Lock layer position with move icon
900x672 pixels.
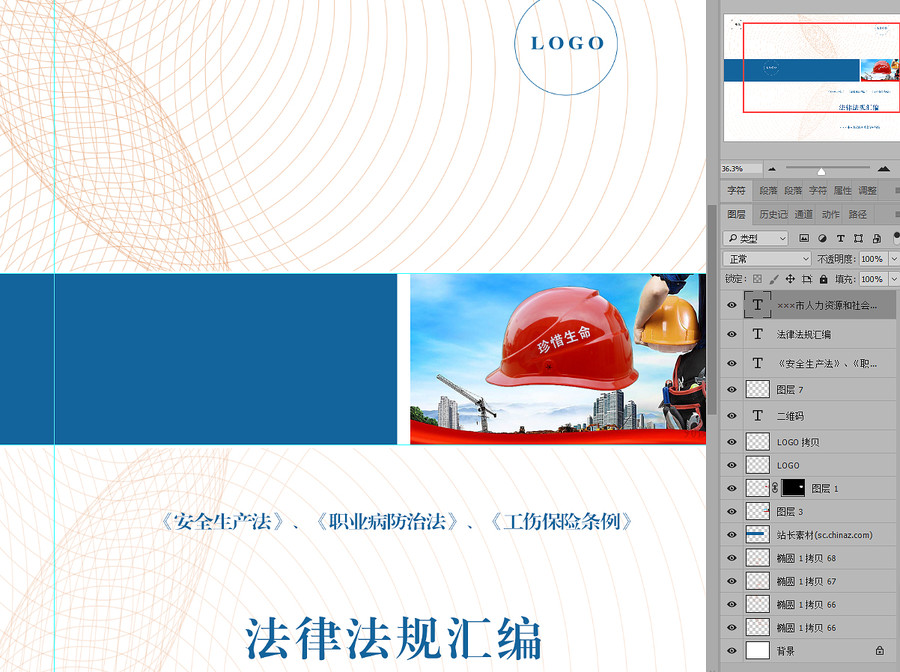790,279
